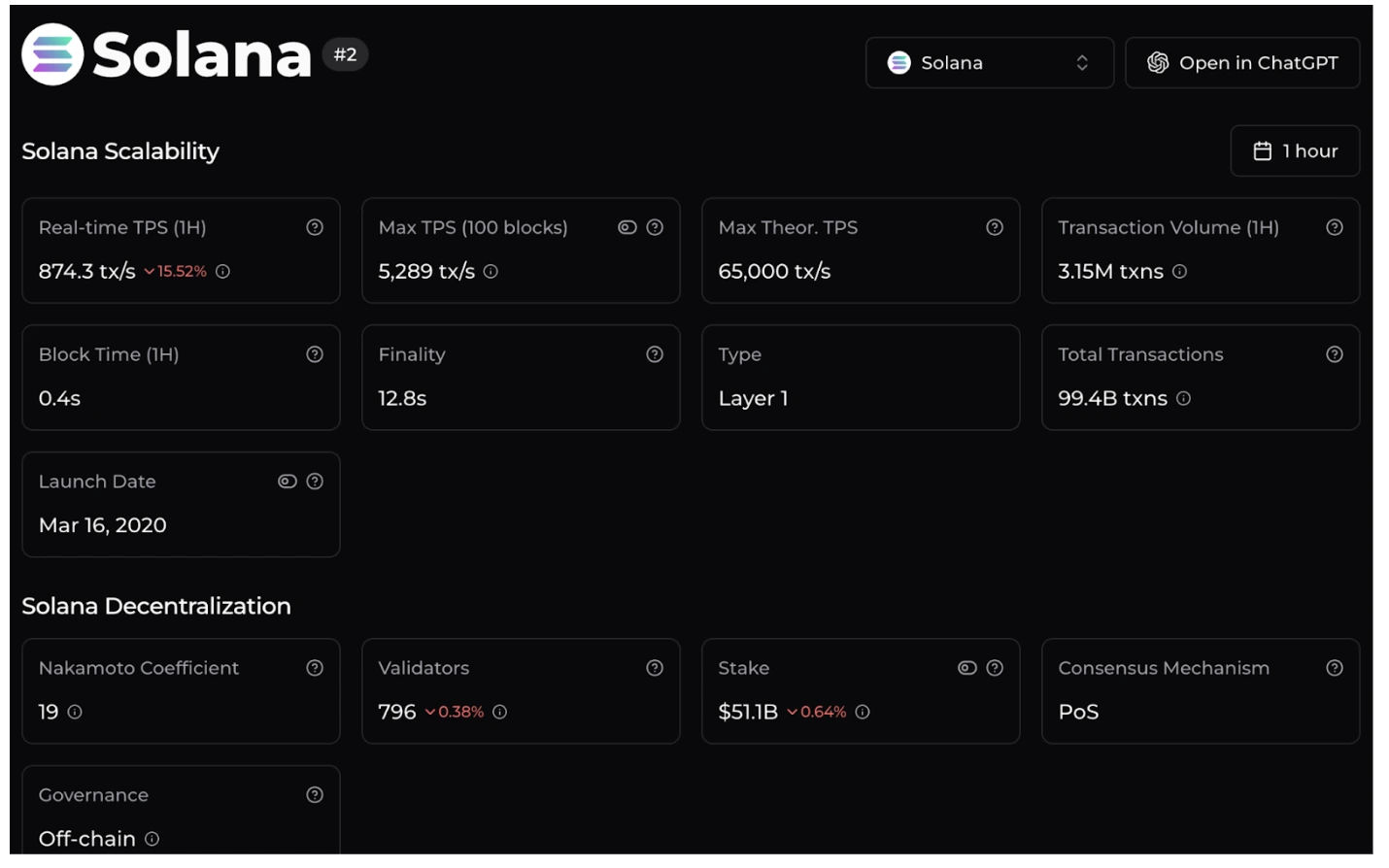Image resolution: width=1389 pixels, height=868 pixels.
Task: Click the Stake 0.64% decrease indicator
Action: 817,712
